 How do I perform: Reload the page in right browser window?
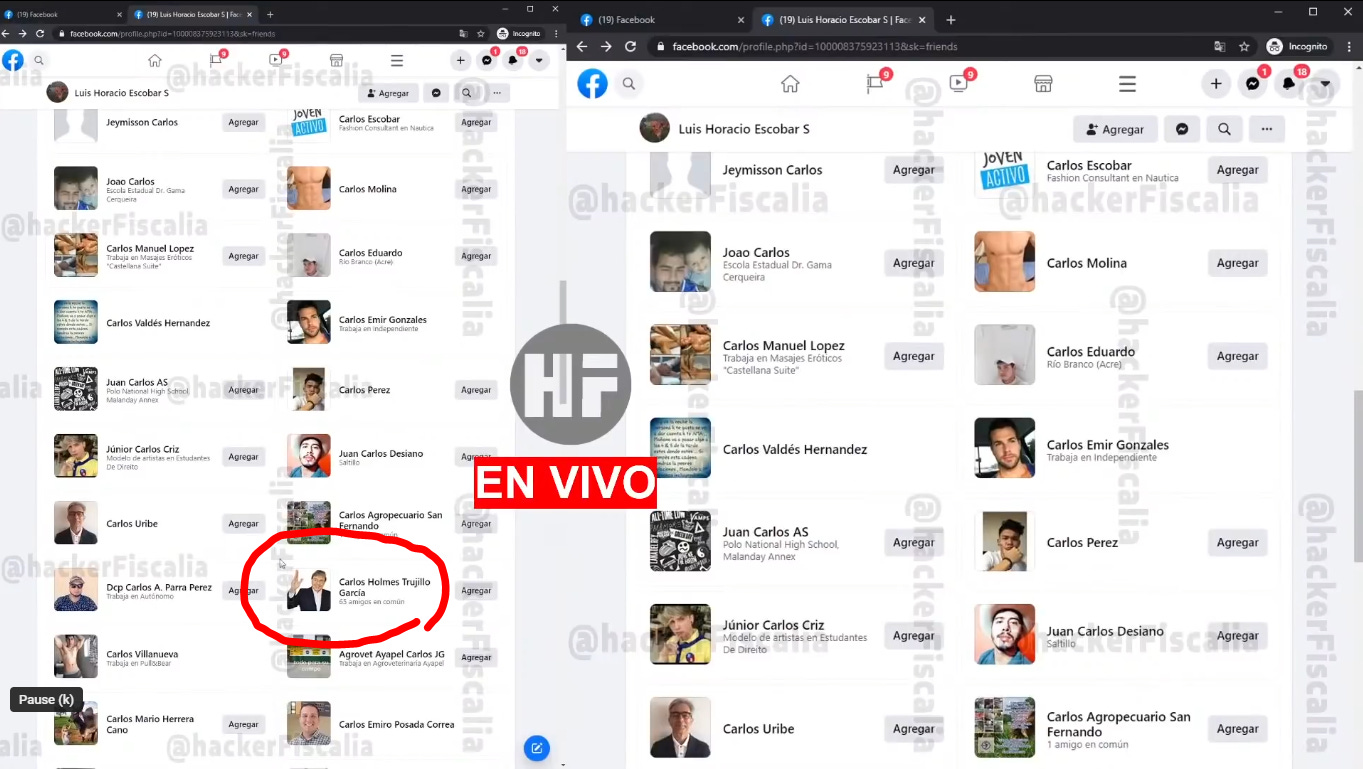pos(630,46)
